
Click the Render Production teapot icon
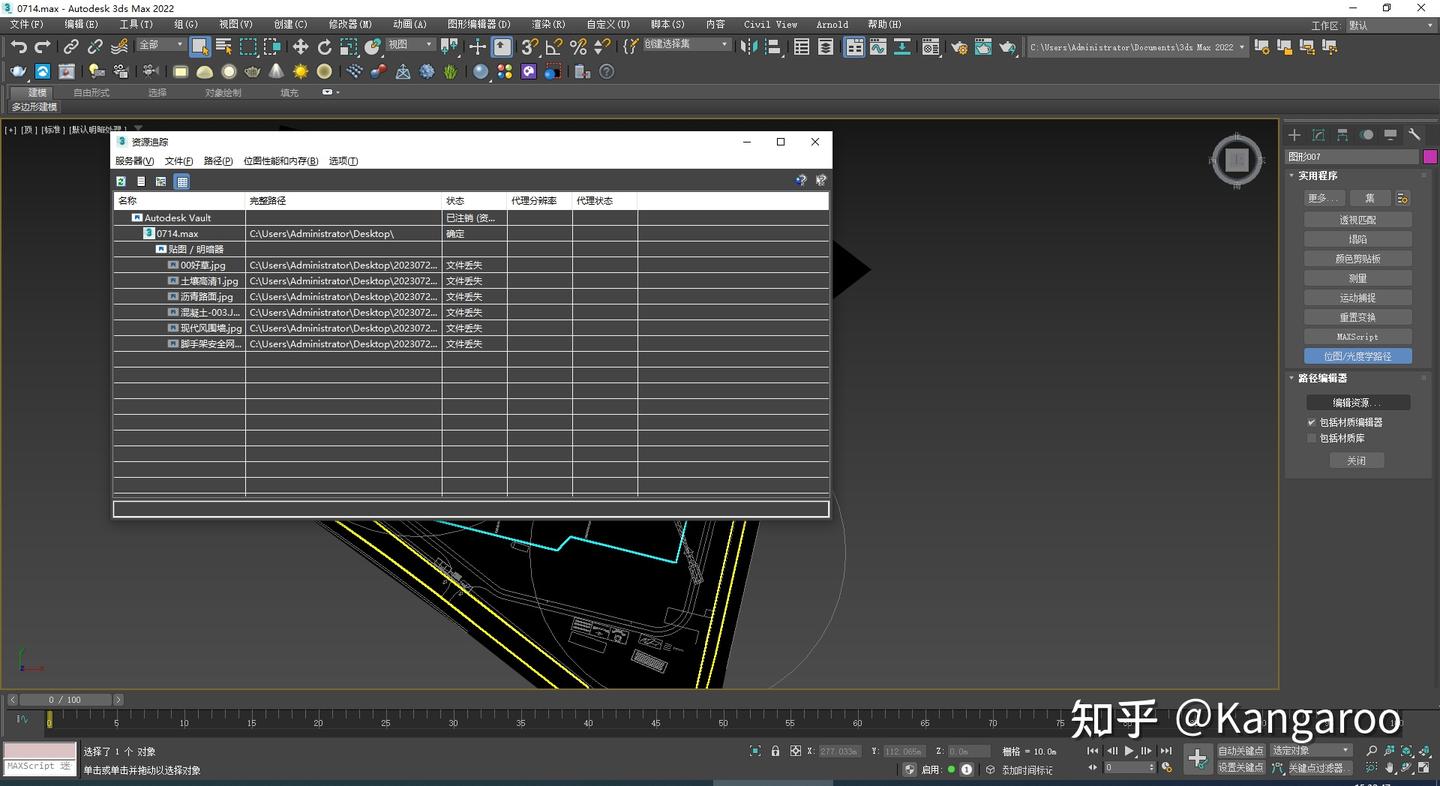click(x=1008, y=47)
